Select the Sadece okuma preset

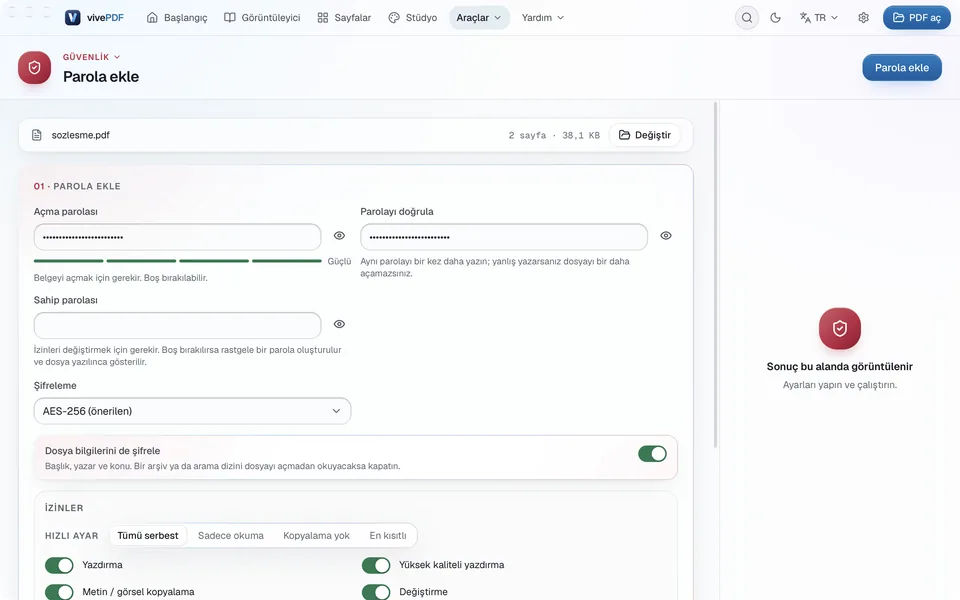(x=231, y=536)
